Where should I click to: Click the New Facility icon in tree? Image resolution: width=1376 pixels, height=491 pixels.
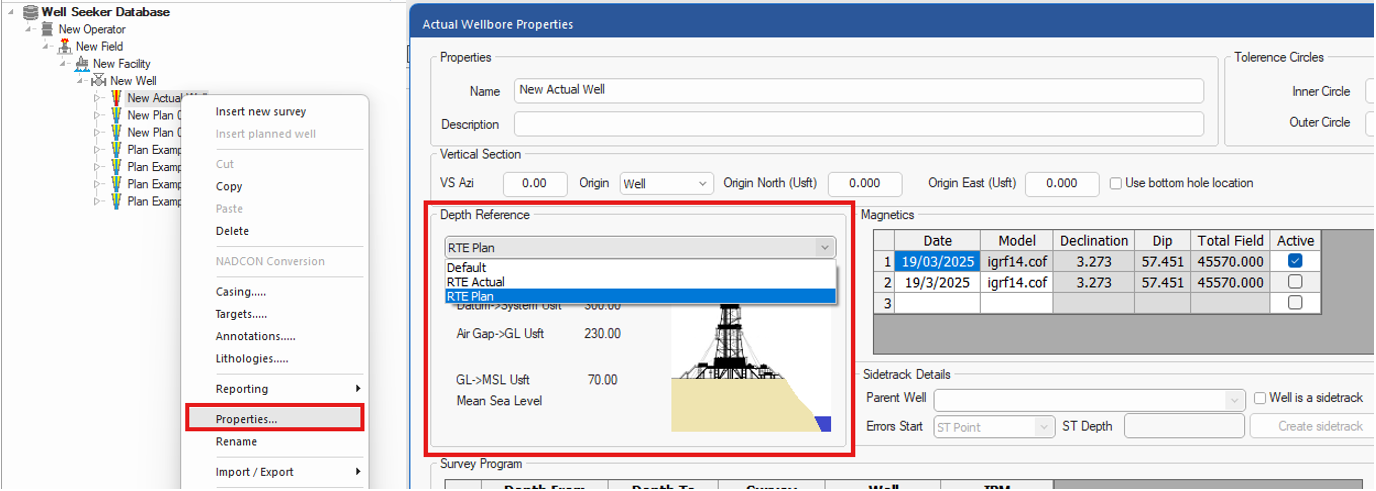click(x=82, y=63)
